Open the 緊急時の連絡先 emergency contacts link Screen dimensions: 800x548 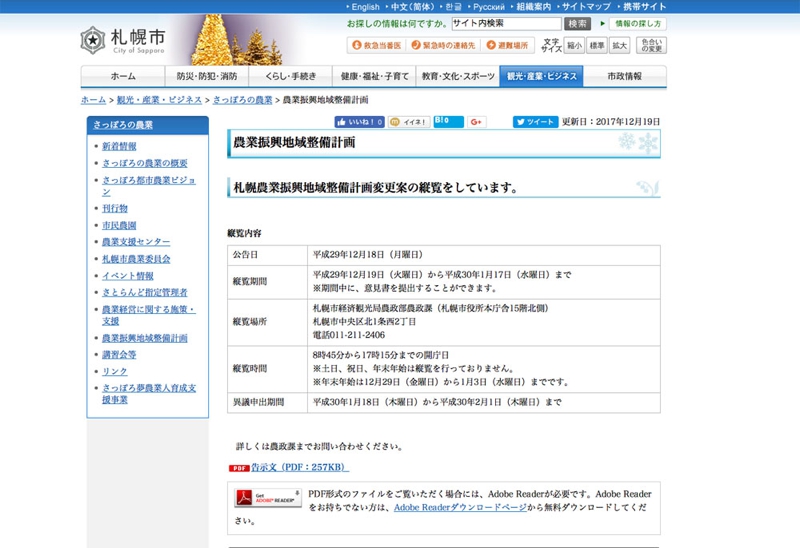tap(443, 46)
